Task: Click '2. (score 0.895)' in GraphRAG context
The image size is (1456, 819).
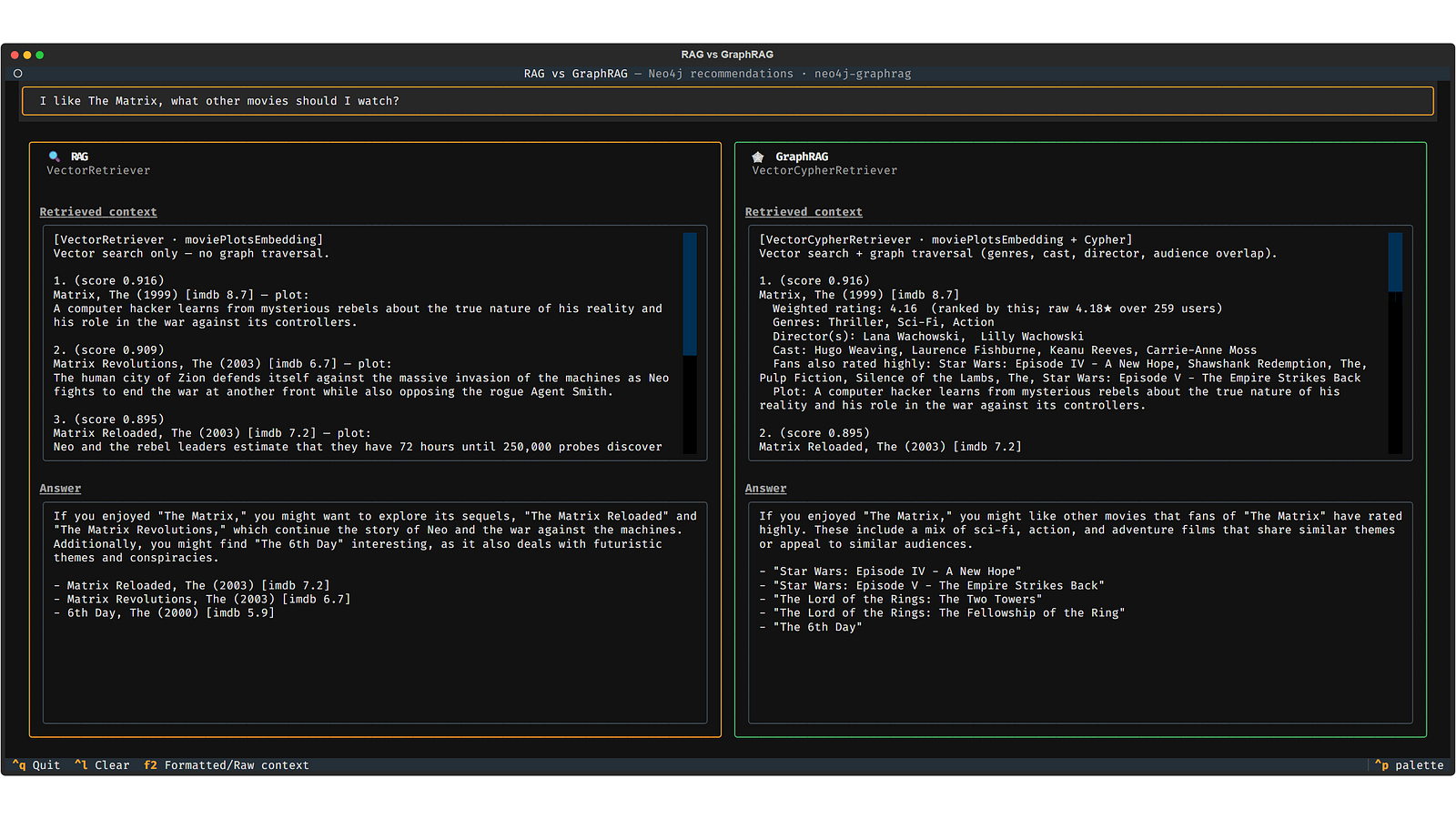Action: [814, 433]
